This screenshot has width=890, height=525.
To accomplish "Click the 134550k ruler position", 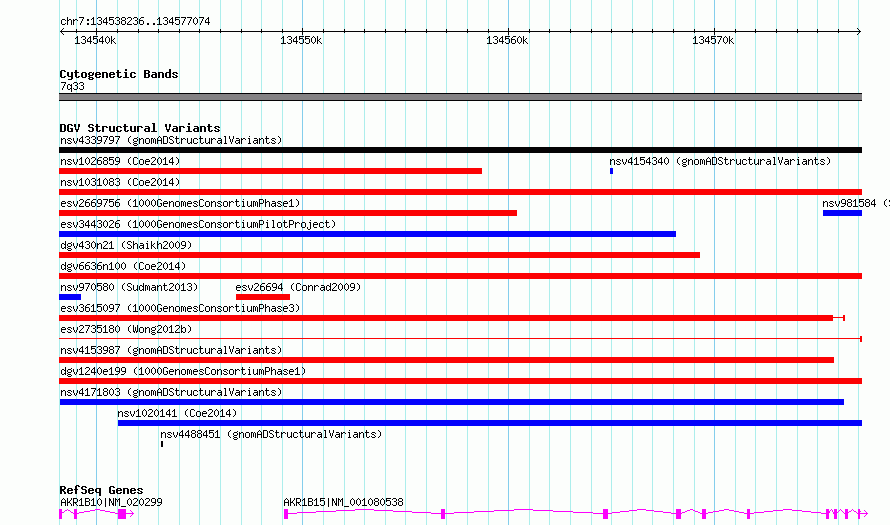I will pos(301,40).
